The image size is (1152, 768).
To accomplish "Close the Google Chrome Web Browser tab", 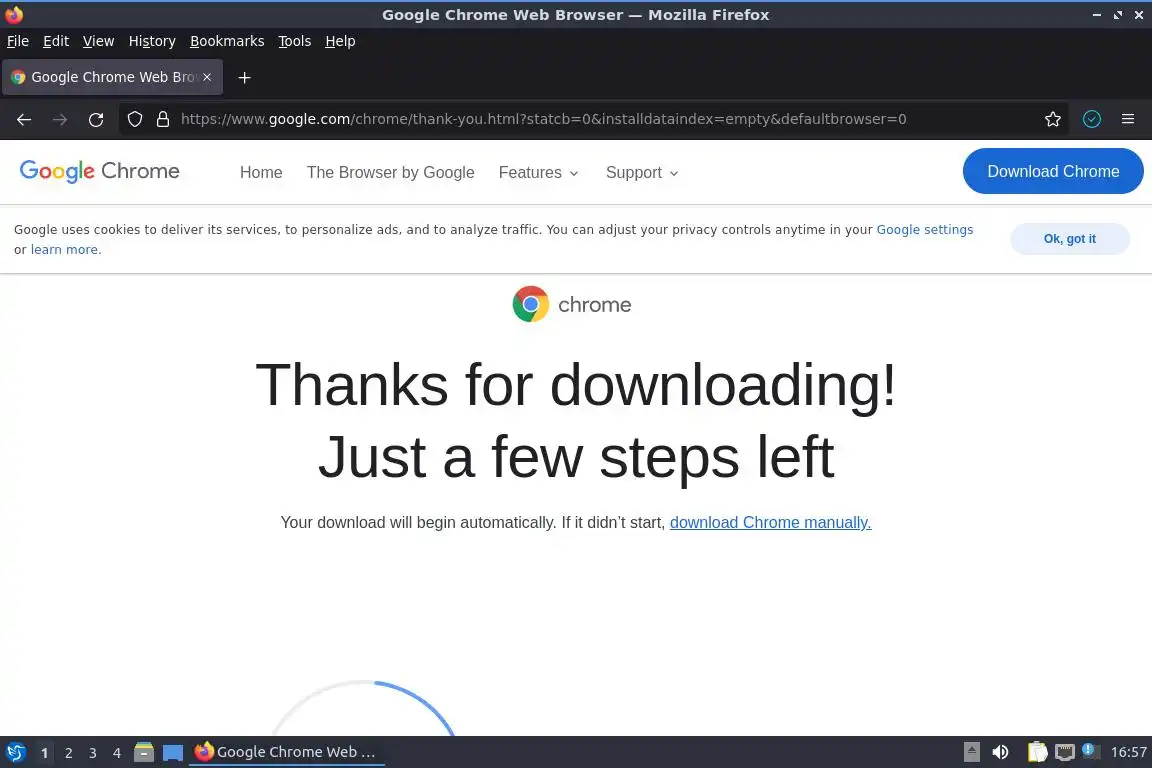I will tap(207, 77).
